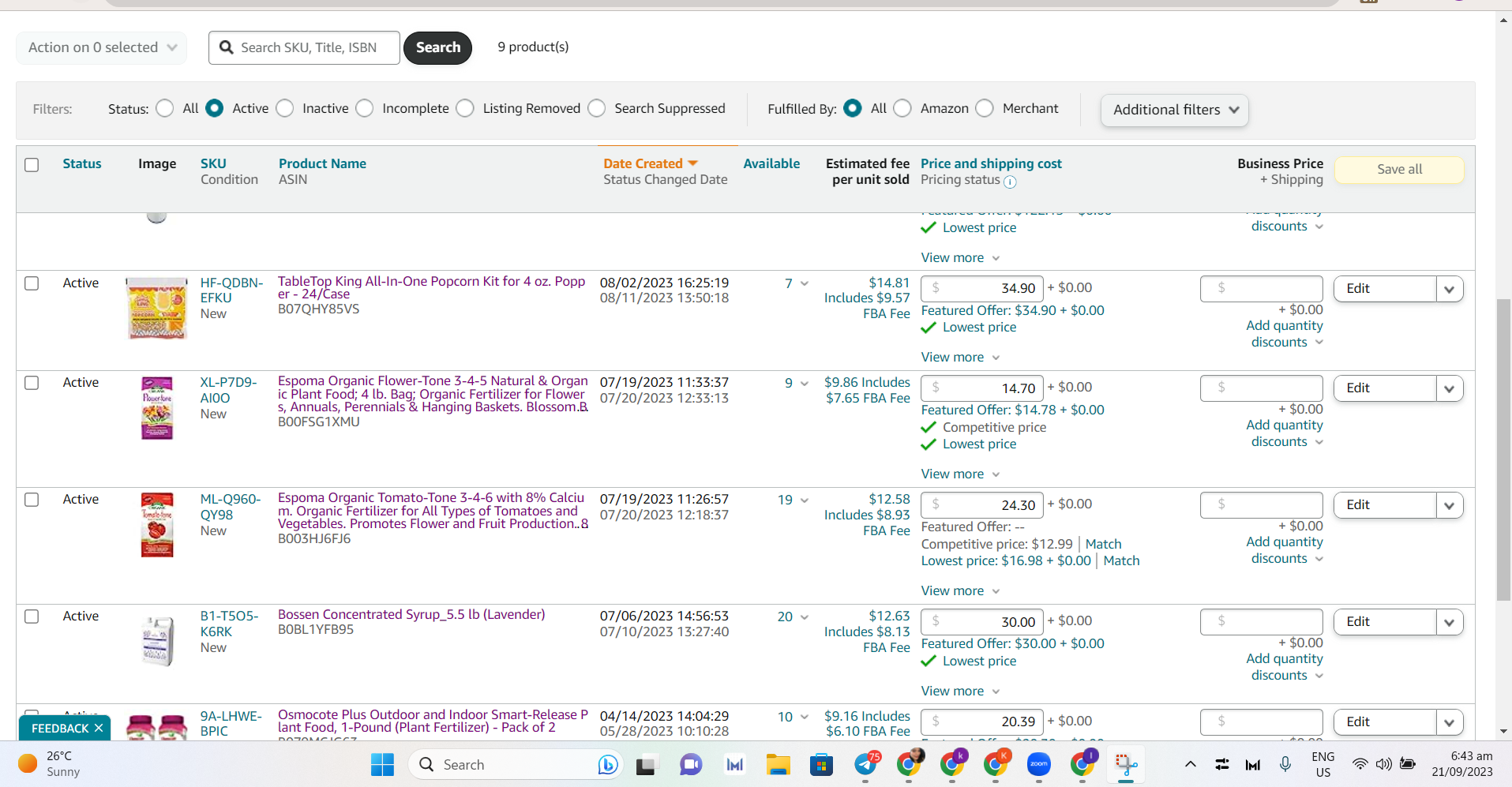The width and height of the screenshot is (1512, 787).
Task: Sort the table by SKU column
Action: (213, 163)
